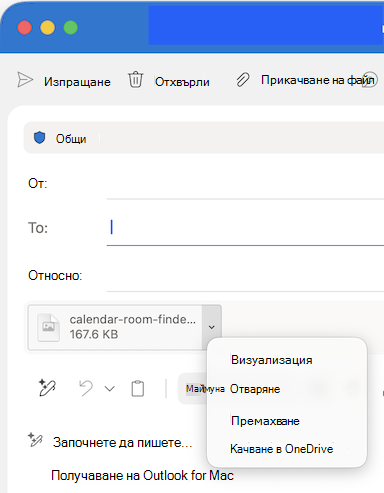The height and width of the screenshot is (493, 384).
Task: Open the attachment dropdown arrow
Action: coord(212,327)
